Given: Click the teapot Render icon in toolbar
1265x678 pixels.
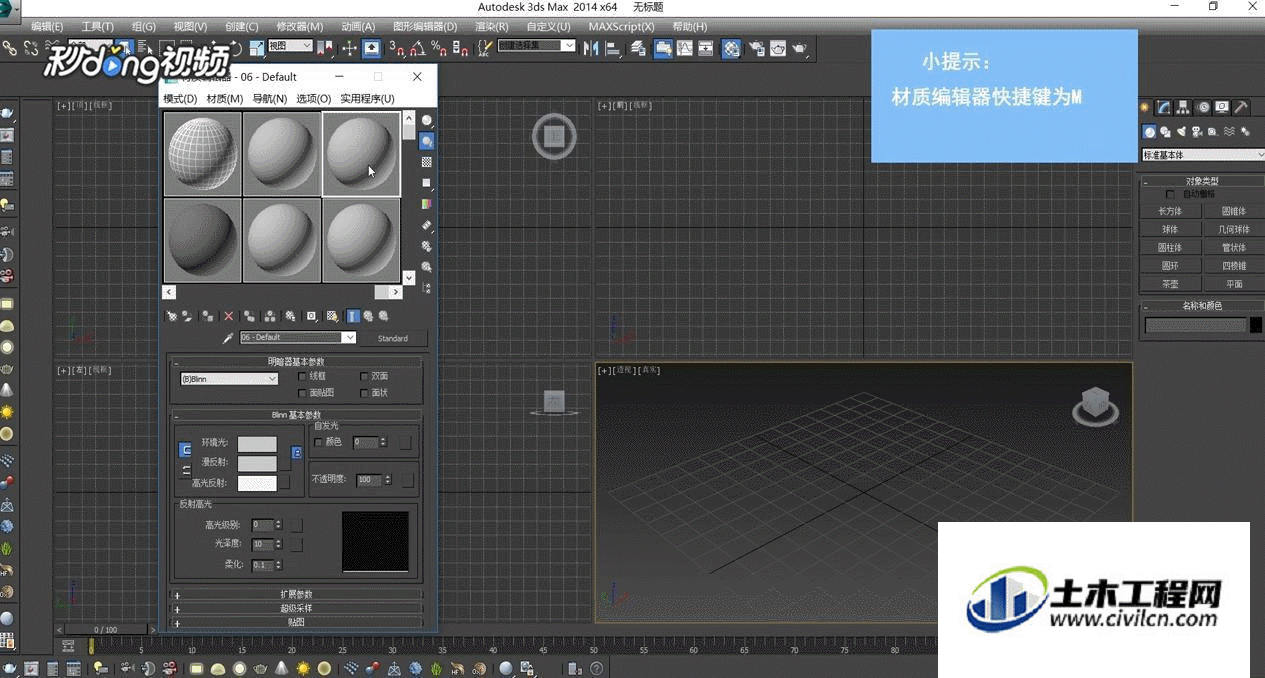Looking at the screenshot, I should [801, 47].
